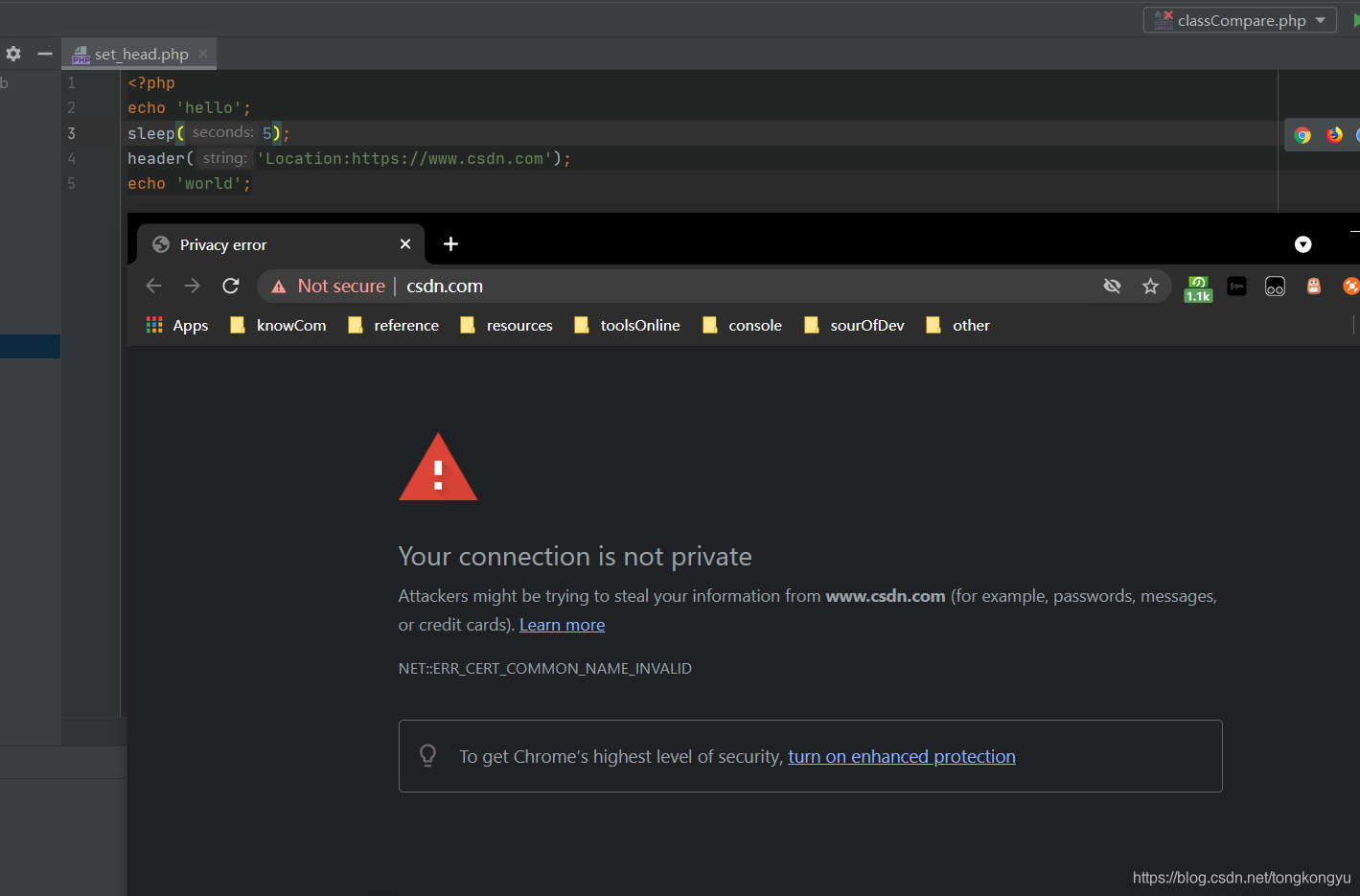Screen dimensions: 1360x896
Task: Select the Privacy error browser tab
Action: [281, 244]
